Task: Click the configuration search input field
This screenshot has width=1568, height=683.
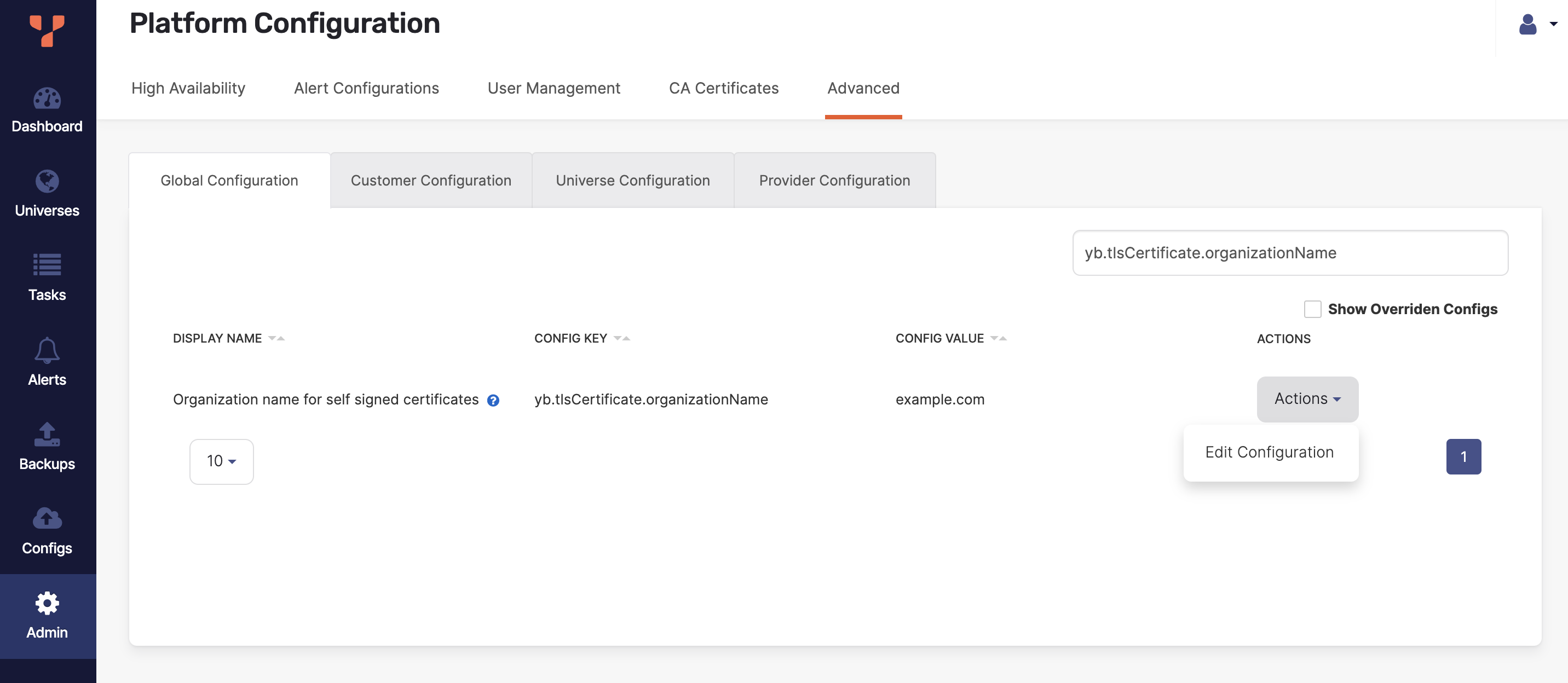Action: 1290,252
